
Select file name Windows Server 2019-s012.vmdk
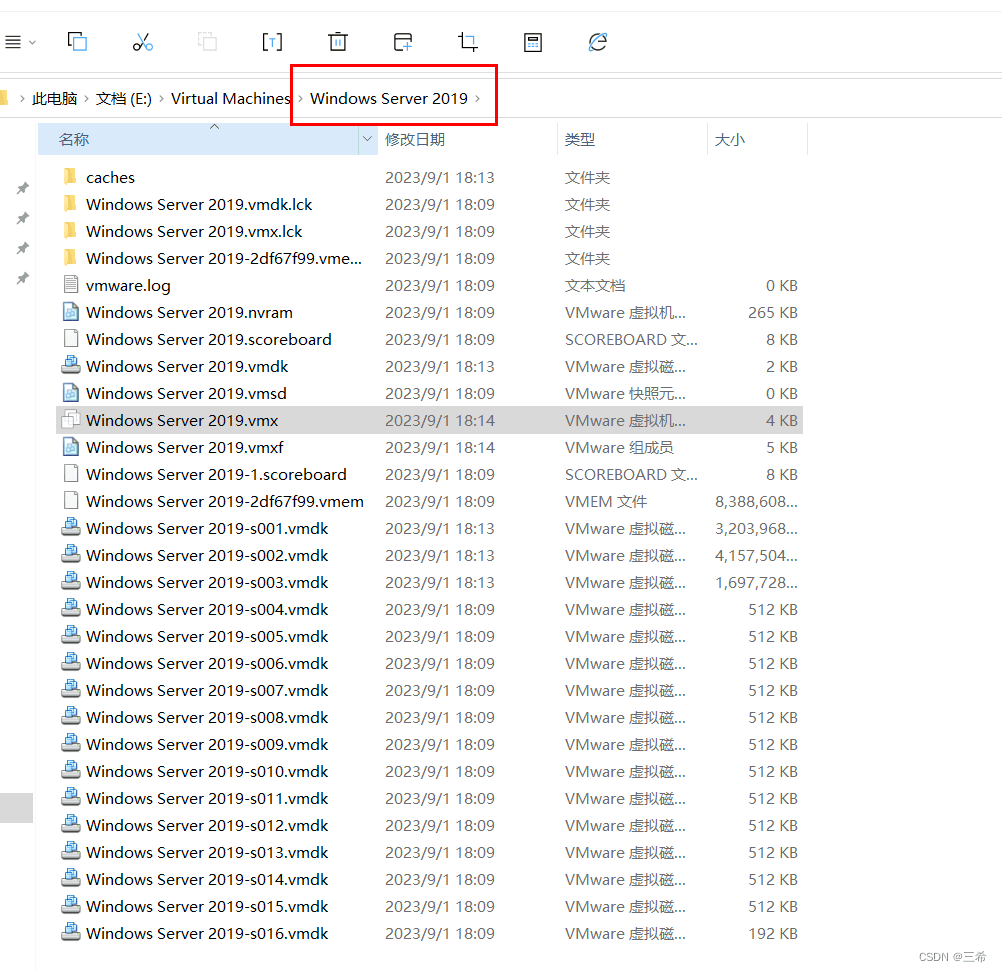207,825
